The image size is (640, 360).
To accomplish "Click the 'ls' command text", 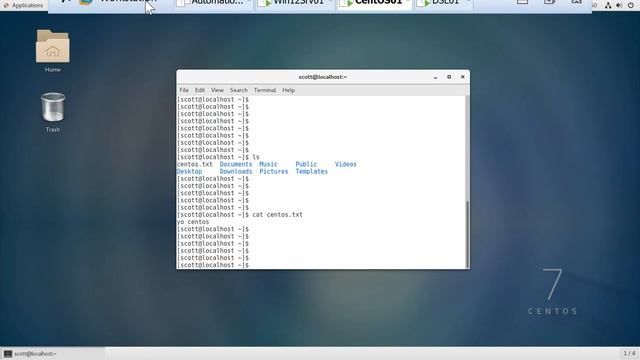I will click(x=256, y=157).
